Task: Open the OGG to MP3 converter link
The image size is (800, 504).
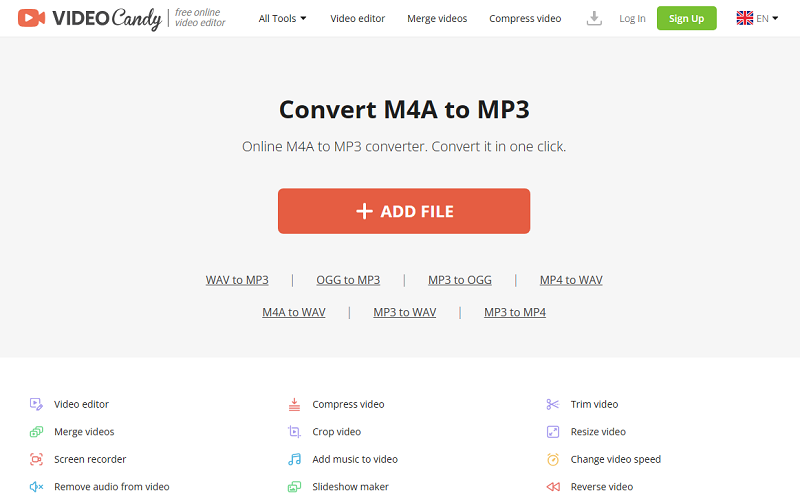Action: 348,280
